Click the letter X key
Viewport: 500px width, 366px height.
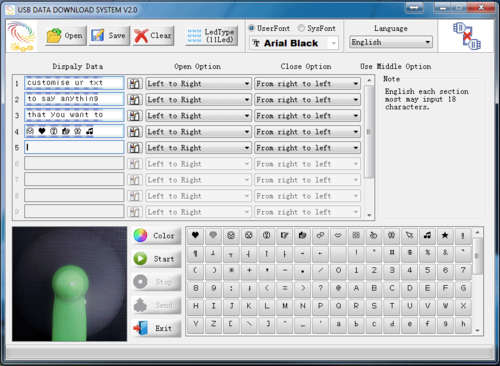click(463, 306)
